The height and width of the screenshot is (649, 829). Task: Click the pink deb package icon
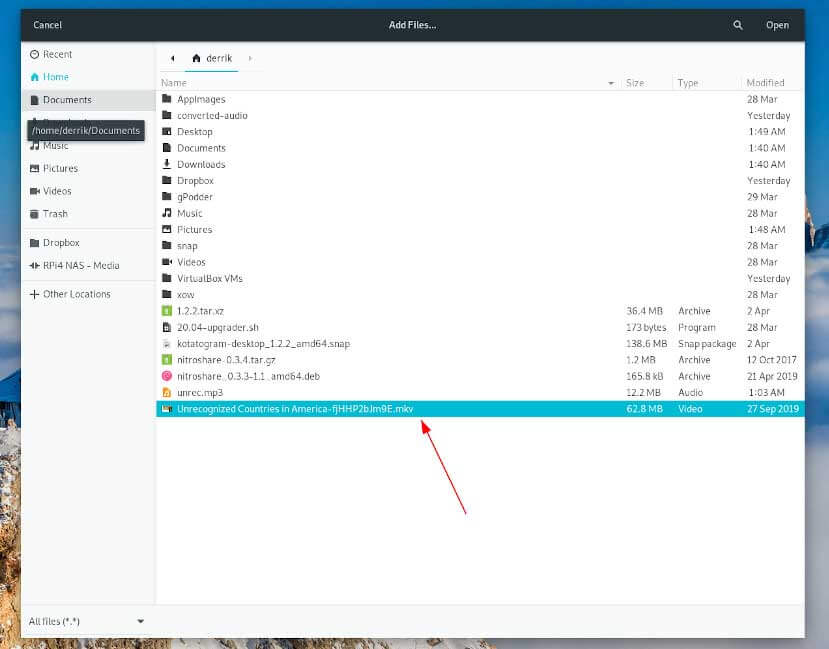[167, 376]
